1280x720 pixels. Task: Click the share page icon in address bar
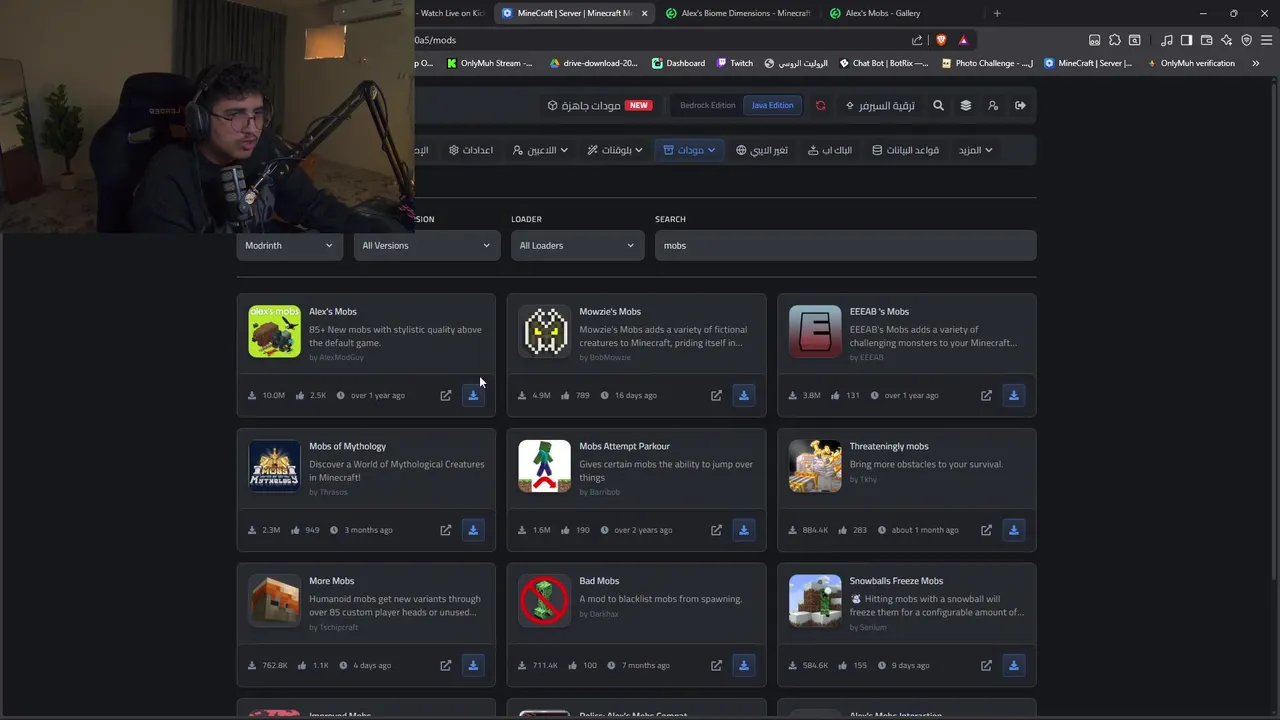[917, 40]
